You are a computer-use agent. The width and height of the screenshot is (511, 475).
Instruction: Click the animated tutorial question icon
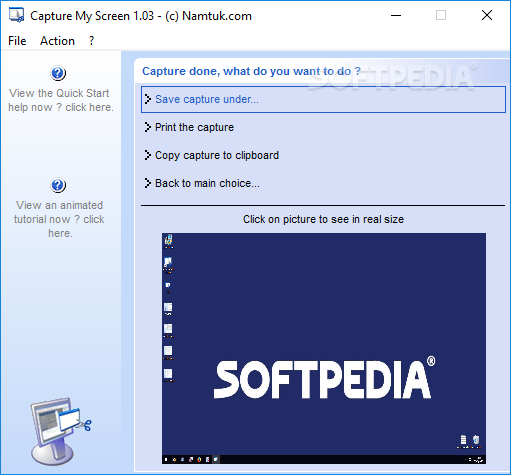click(58, 185)
